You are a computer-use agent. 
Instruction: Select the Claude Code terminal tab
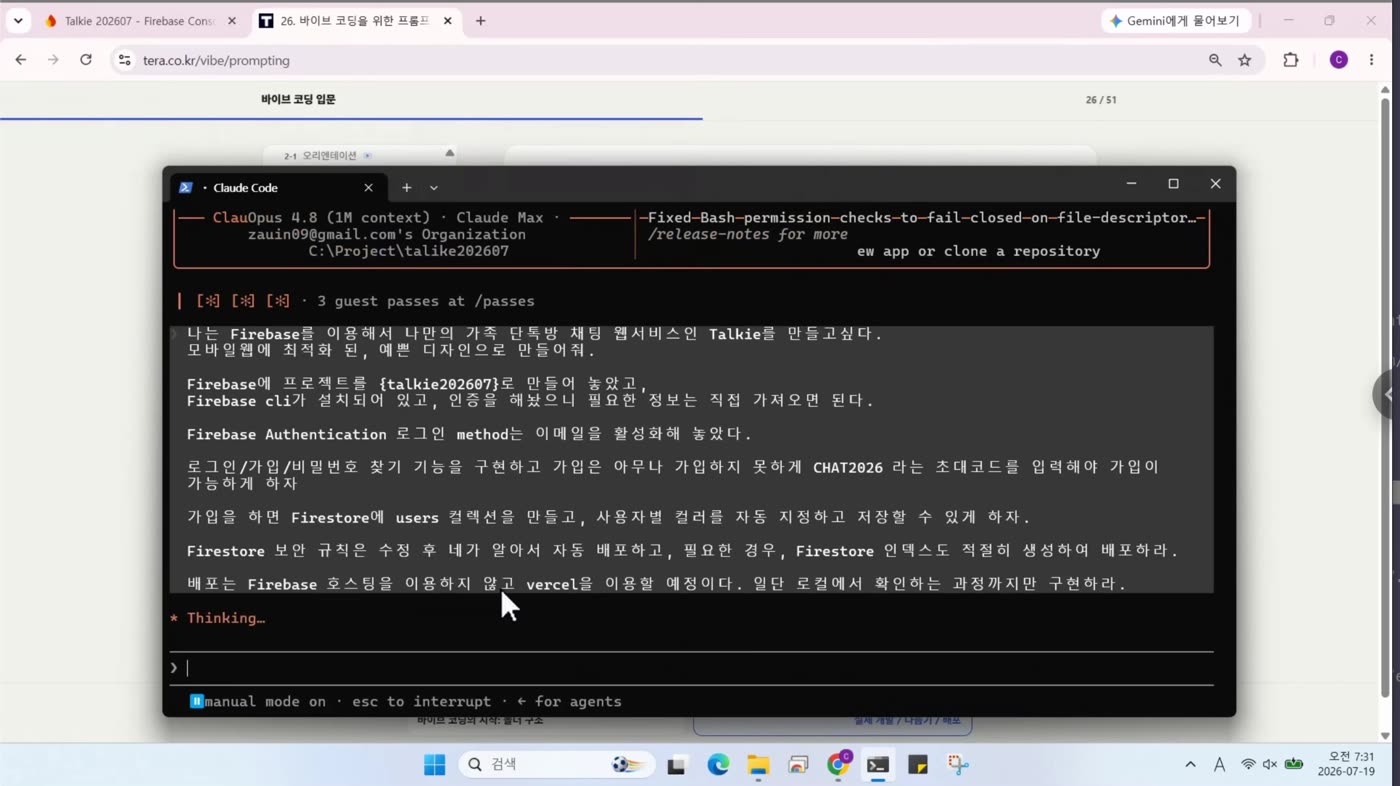coord(278,187)
